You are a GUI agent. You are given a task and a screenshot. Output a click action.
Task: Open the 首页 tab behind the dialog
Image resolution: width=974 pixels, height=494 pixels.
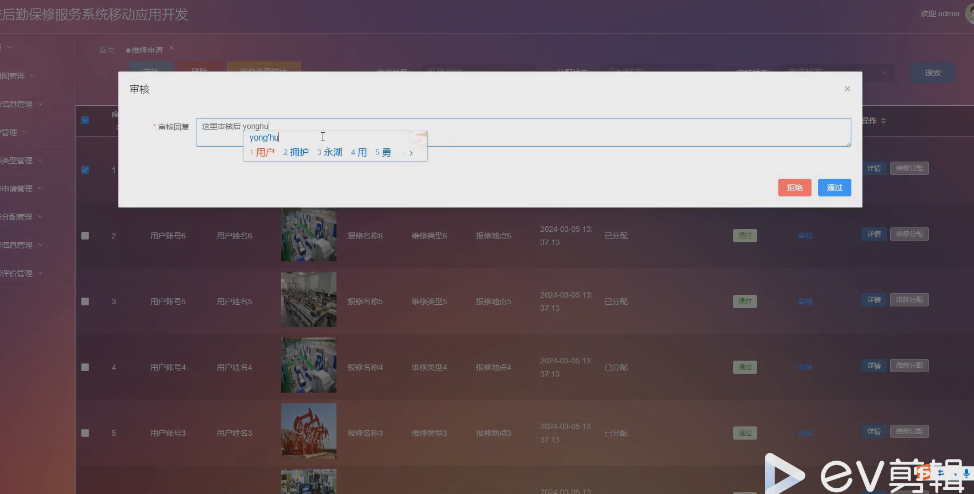[107, 50]
